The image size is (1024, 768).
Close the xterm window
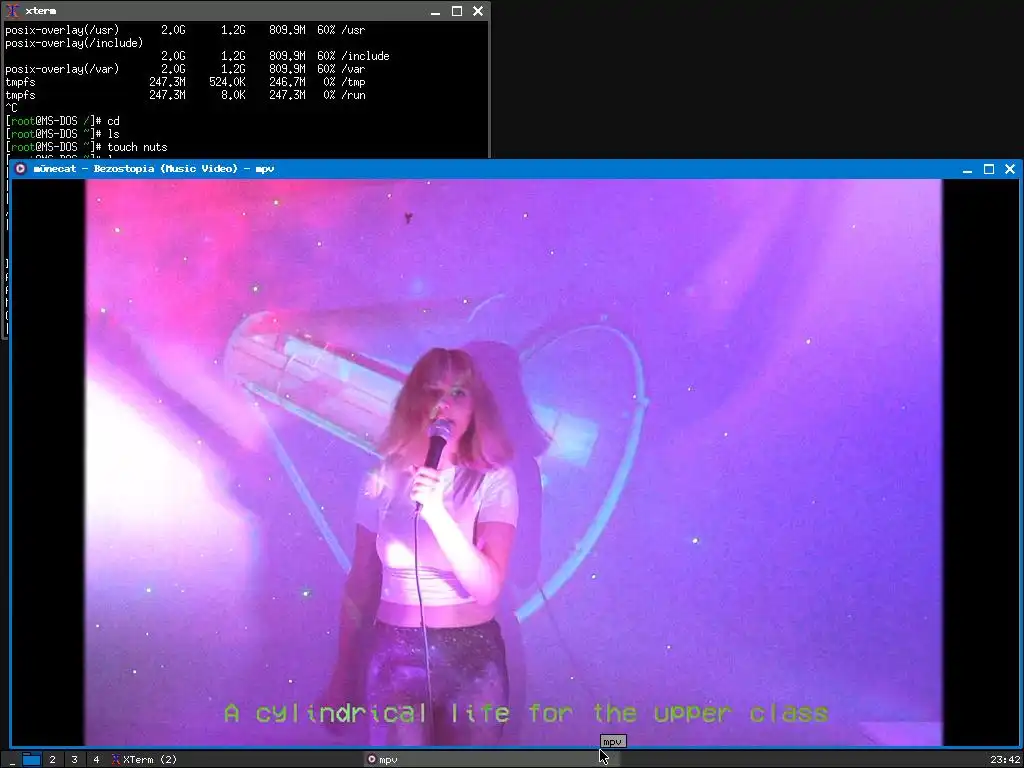[x=478, y=11]
